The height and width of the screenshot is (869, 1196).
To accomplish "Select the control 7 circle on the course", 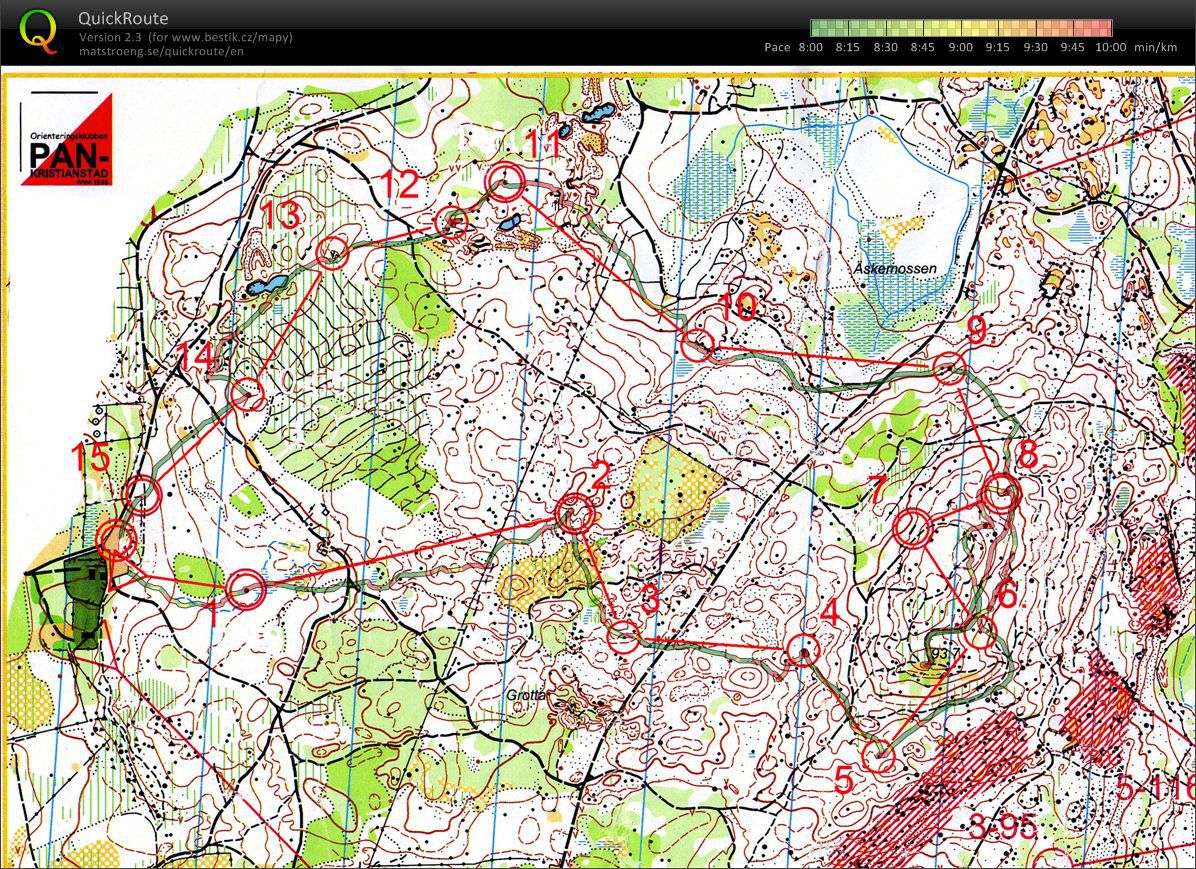I will [913, 528].
